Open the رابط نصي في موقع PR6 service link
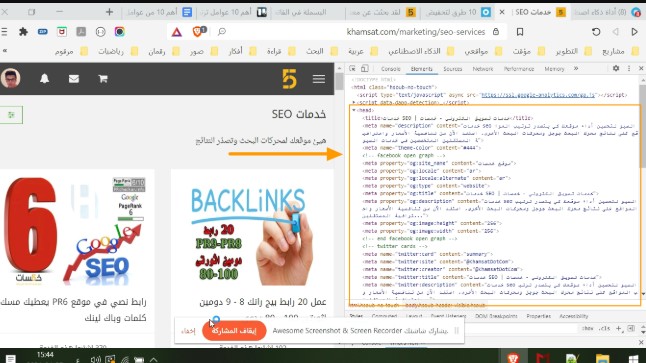 point(73,310)
